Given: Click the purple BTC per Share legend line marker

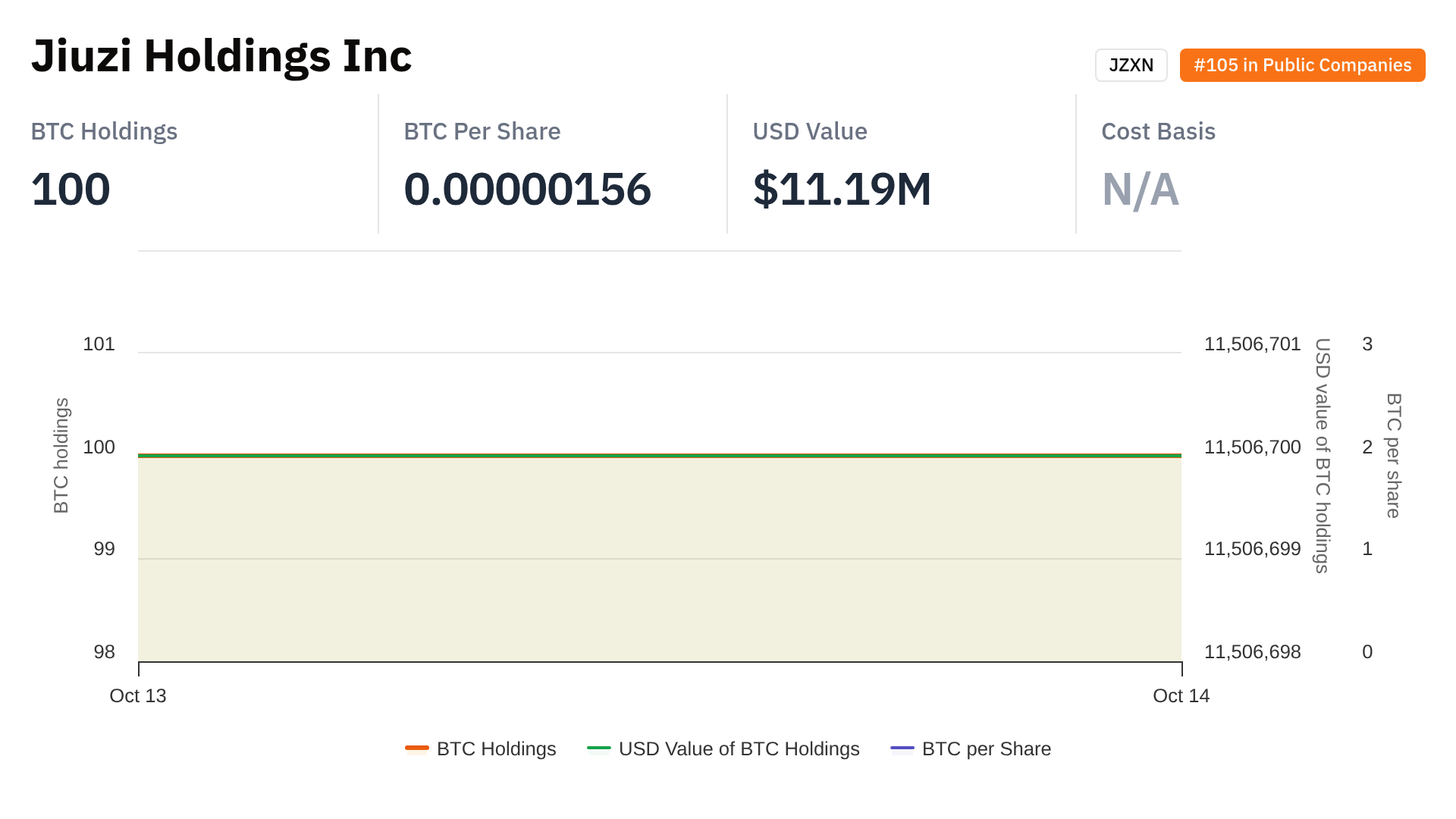Looking at the screenshot, I should (x=902, y=748).
